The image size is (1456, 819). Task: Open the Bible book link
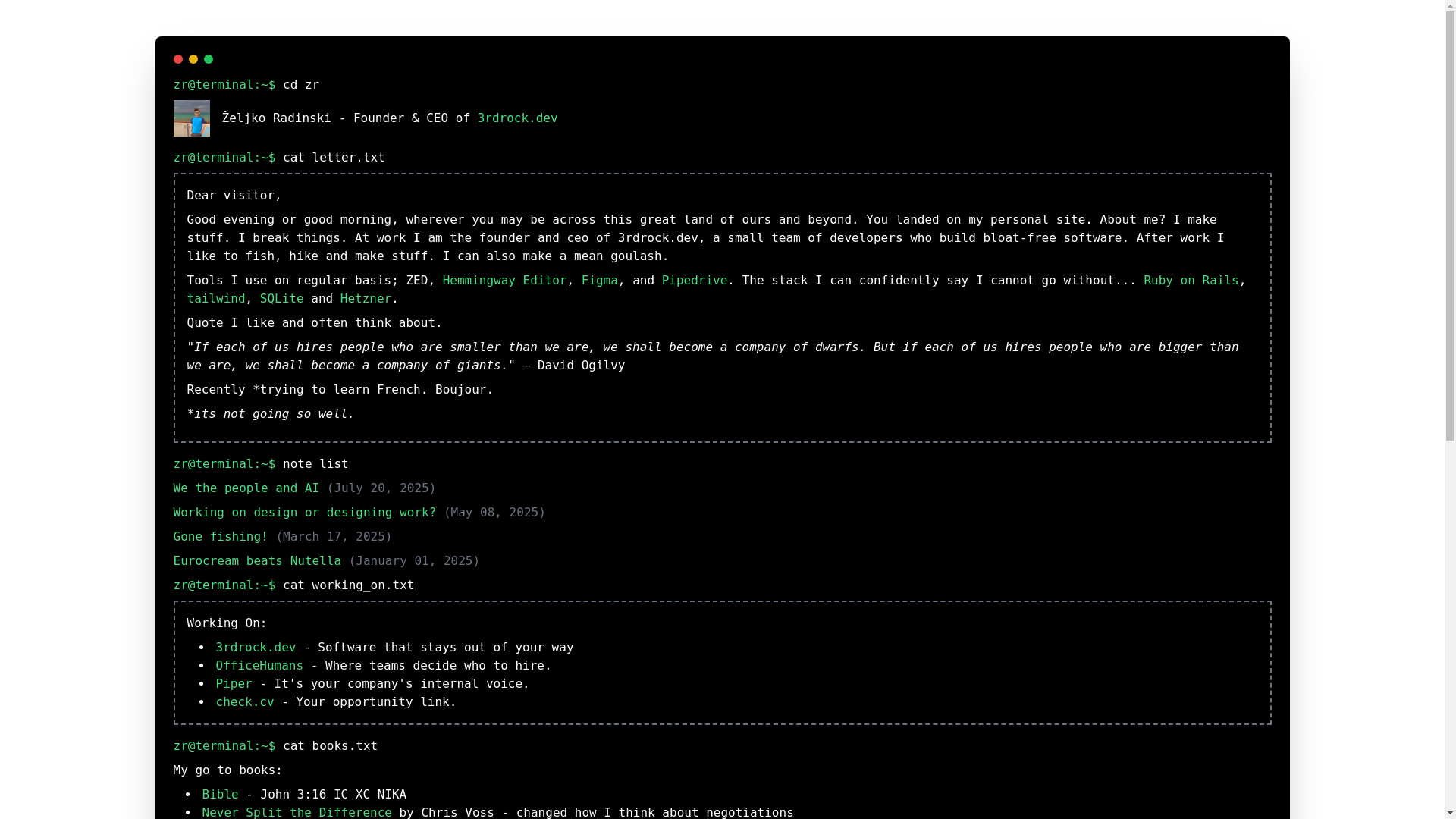pos(220,795)
